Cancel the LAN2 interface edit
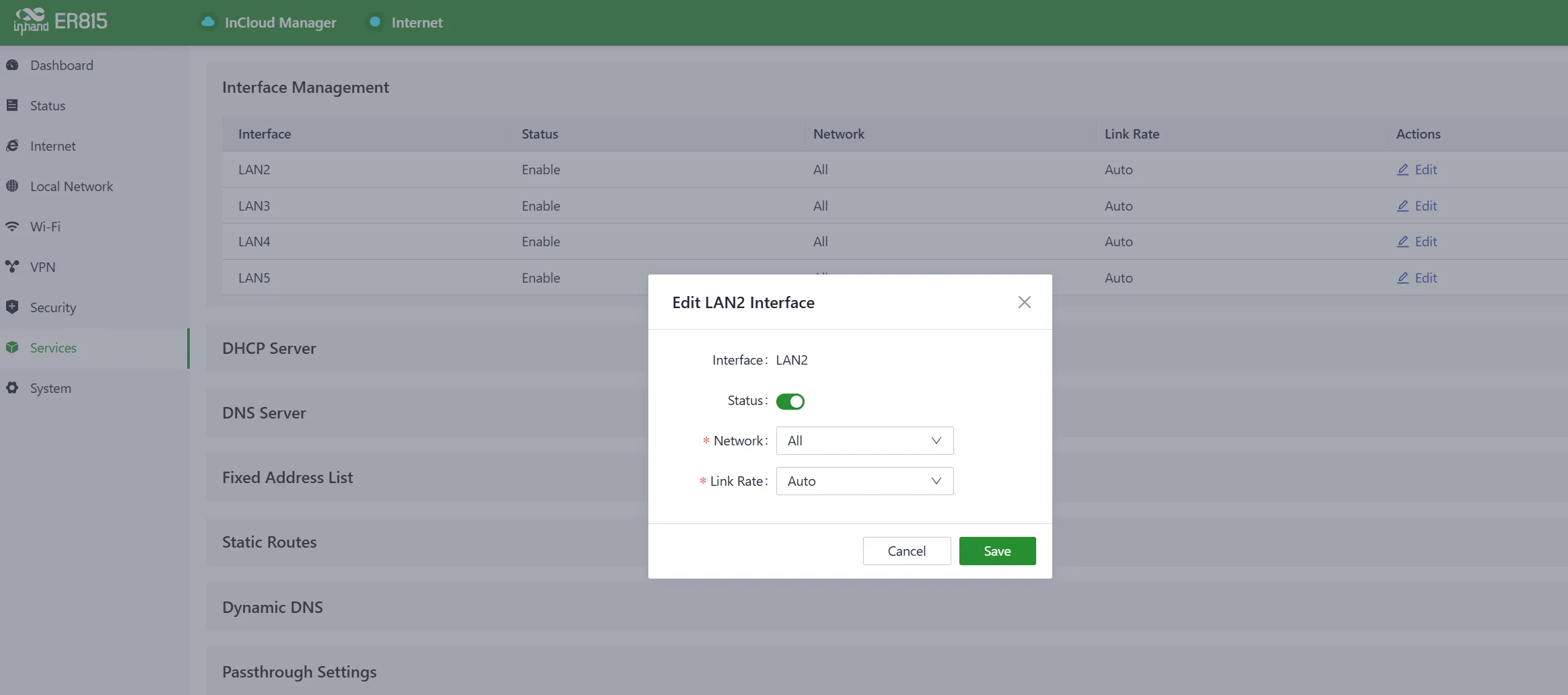Screen dimensions: 1568x695 point(907,551)
